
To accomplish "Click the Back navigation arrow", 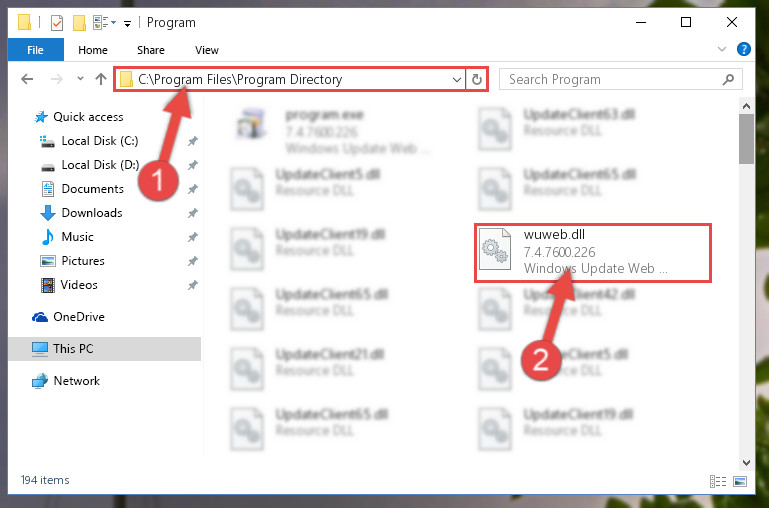I will [x=27, y=79].
